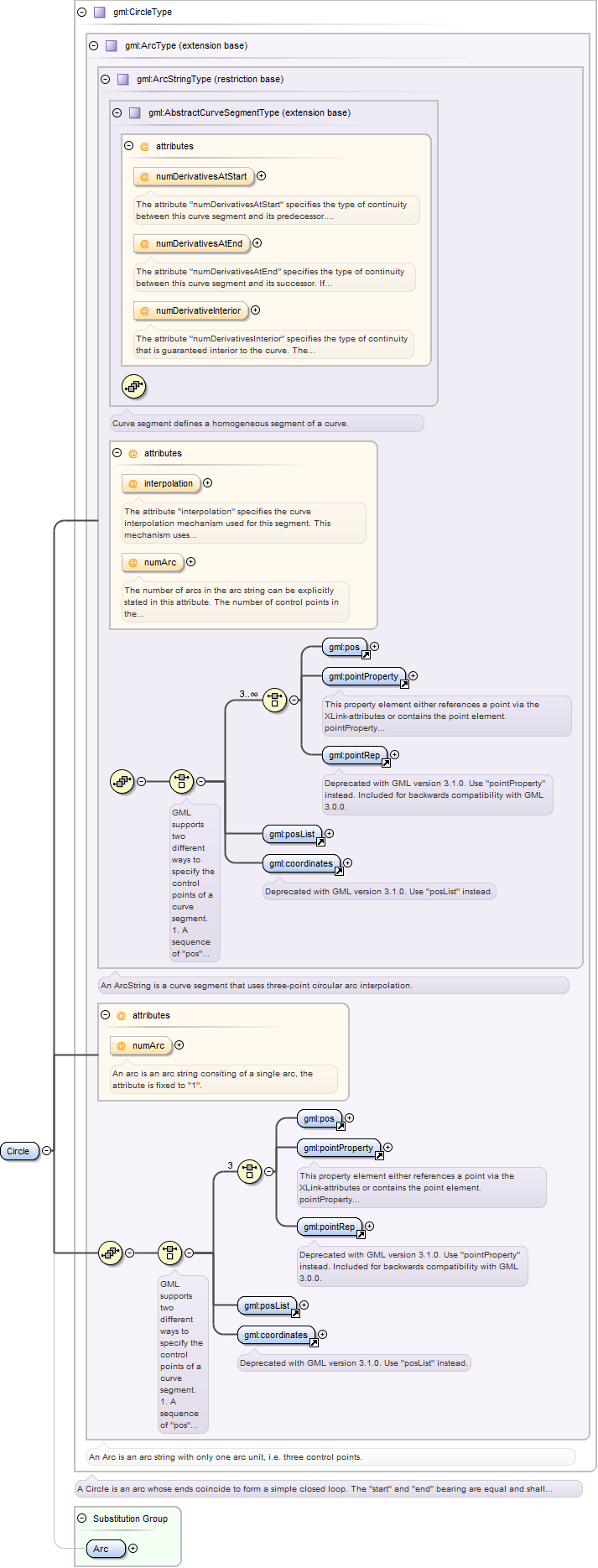
Task: Collapse the gml:CircleType container
Action: pyautogui.click(x=81, y=13)
